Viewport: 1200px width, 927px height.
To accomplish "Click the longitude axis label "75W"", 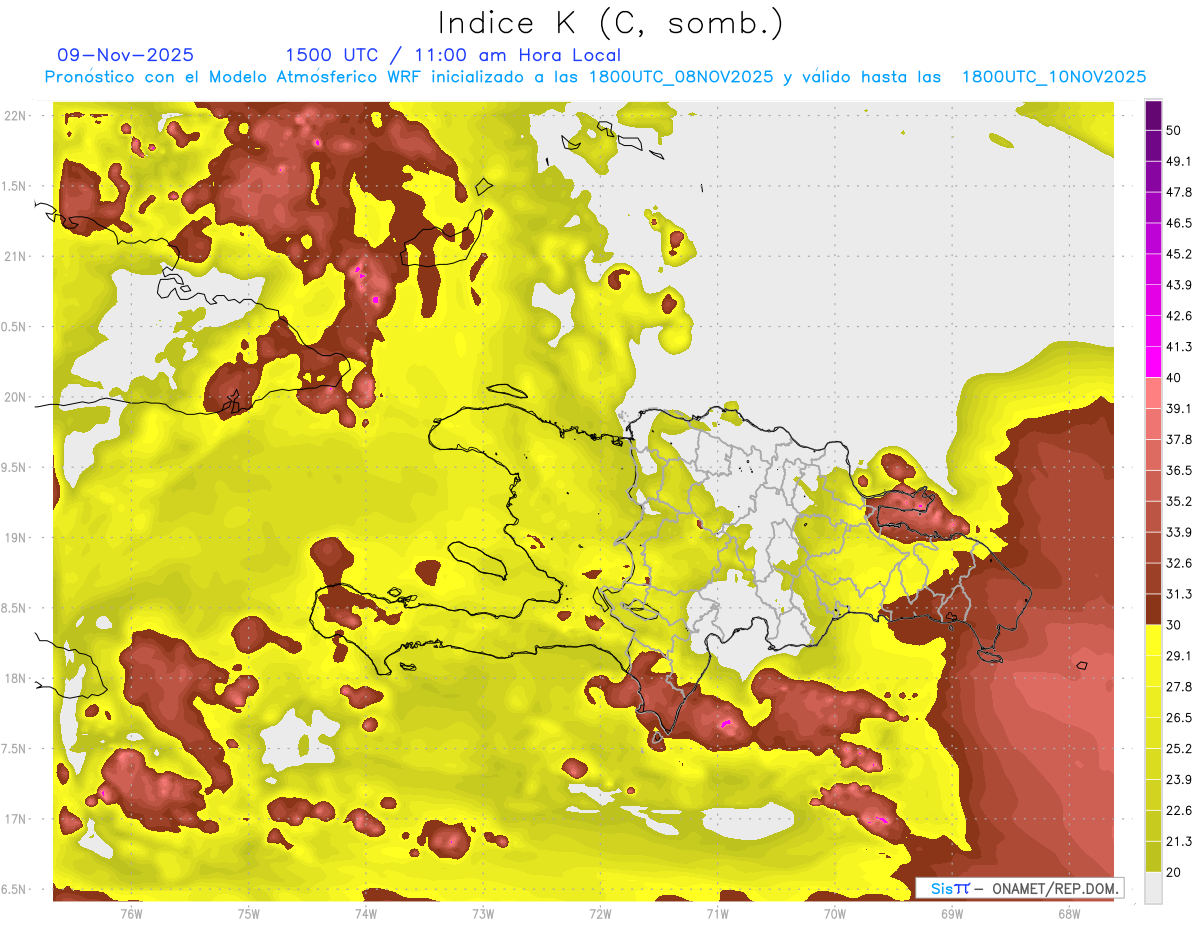I will pyautogui.click(x=249, y=914).
